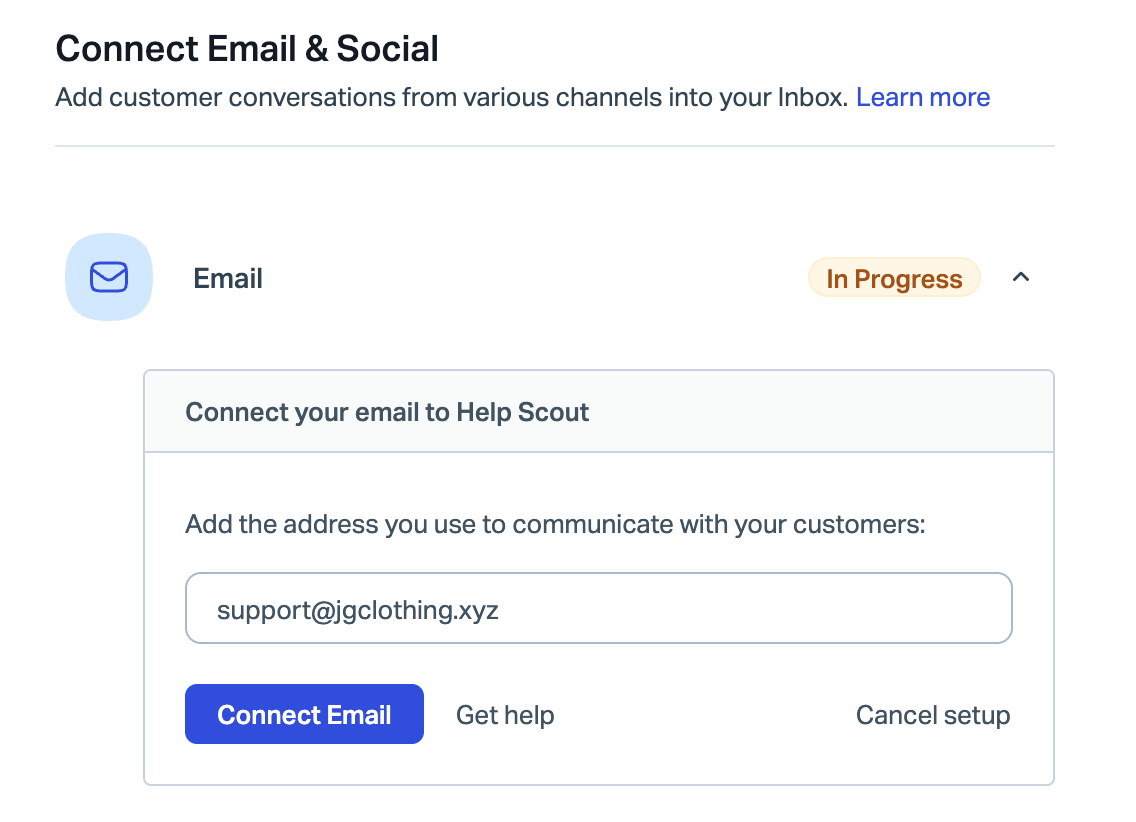Click Cancel setup
This screenshot has height=822, width=1136.
[932, 715]
